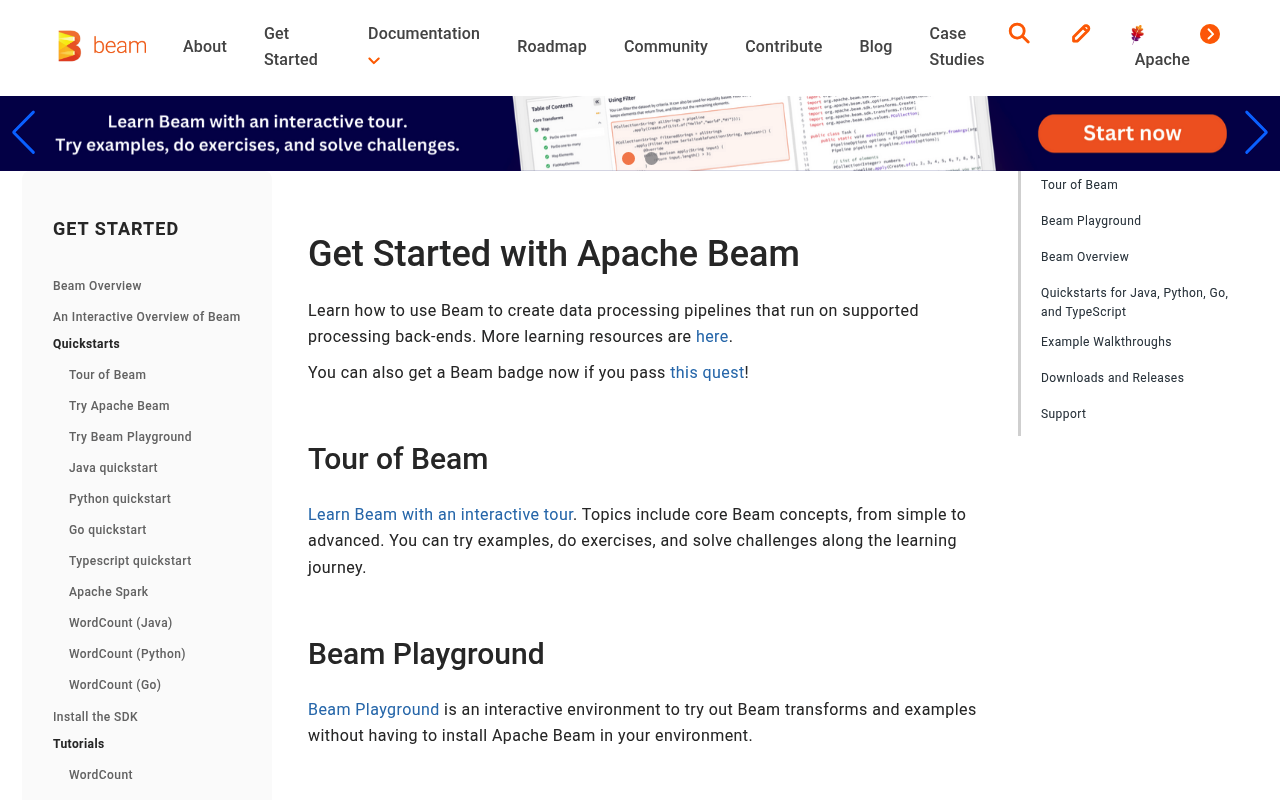Select Tour of Beam in left sidebar
This screenshot has height=800, width=1280.
pos(107,375)
